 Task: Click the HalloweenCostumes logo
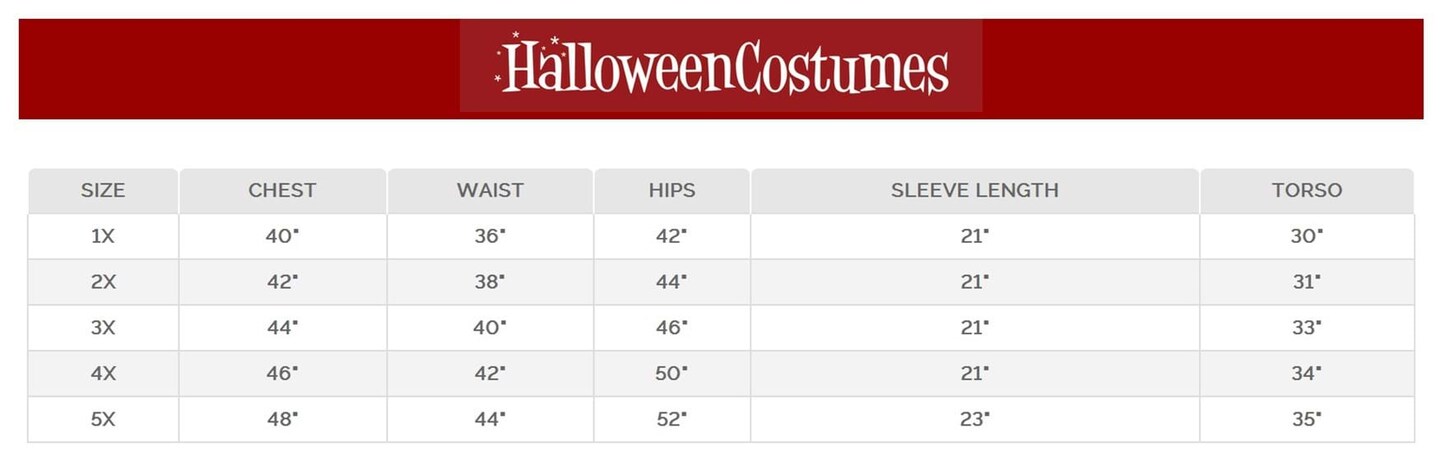coord(721,67)
